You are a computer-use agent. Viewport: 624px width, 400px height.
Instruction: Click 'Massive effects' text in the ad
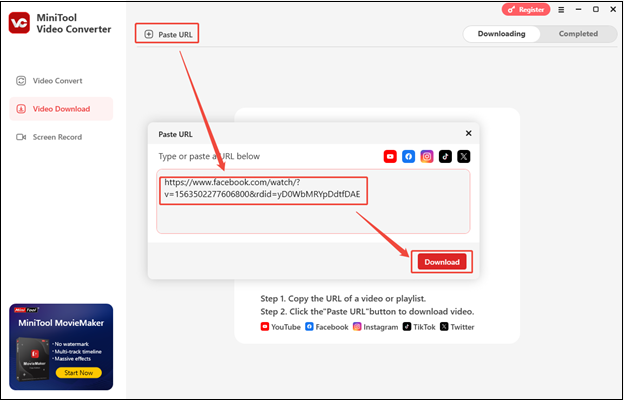(73, 359)
